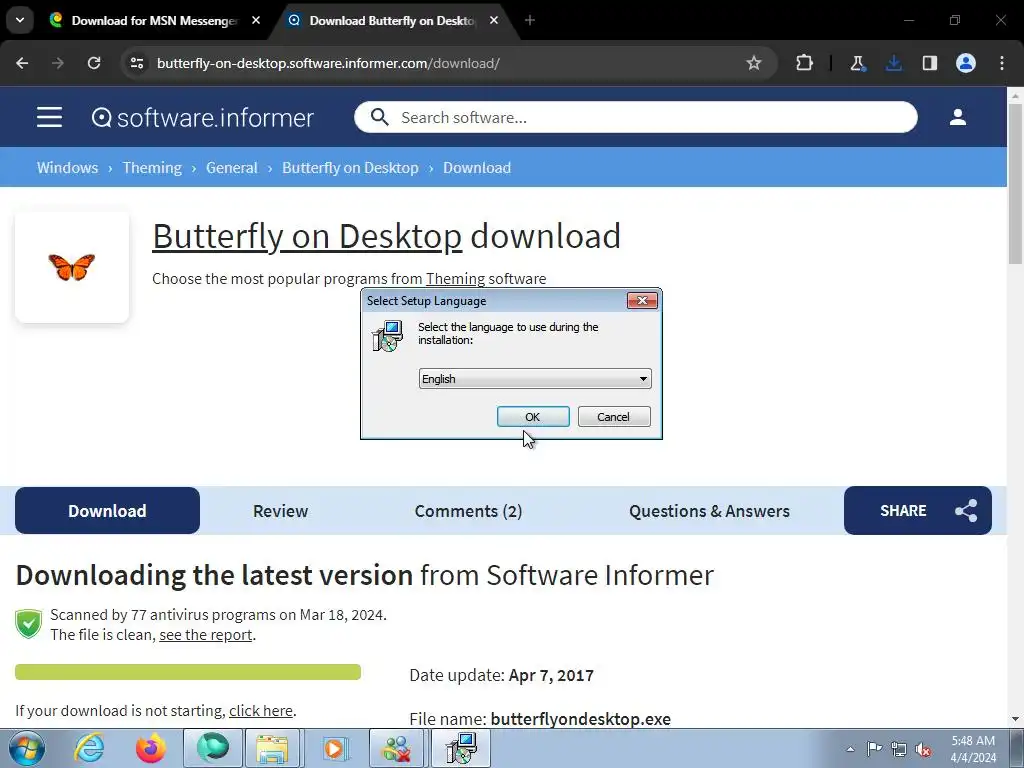
Task: Close the MSN Messenger tab
Action: [x=256, y=21]
